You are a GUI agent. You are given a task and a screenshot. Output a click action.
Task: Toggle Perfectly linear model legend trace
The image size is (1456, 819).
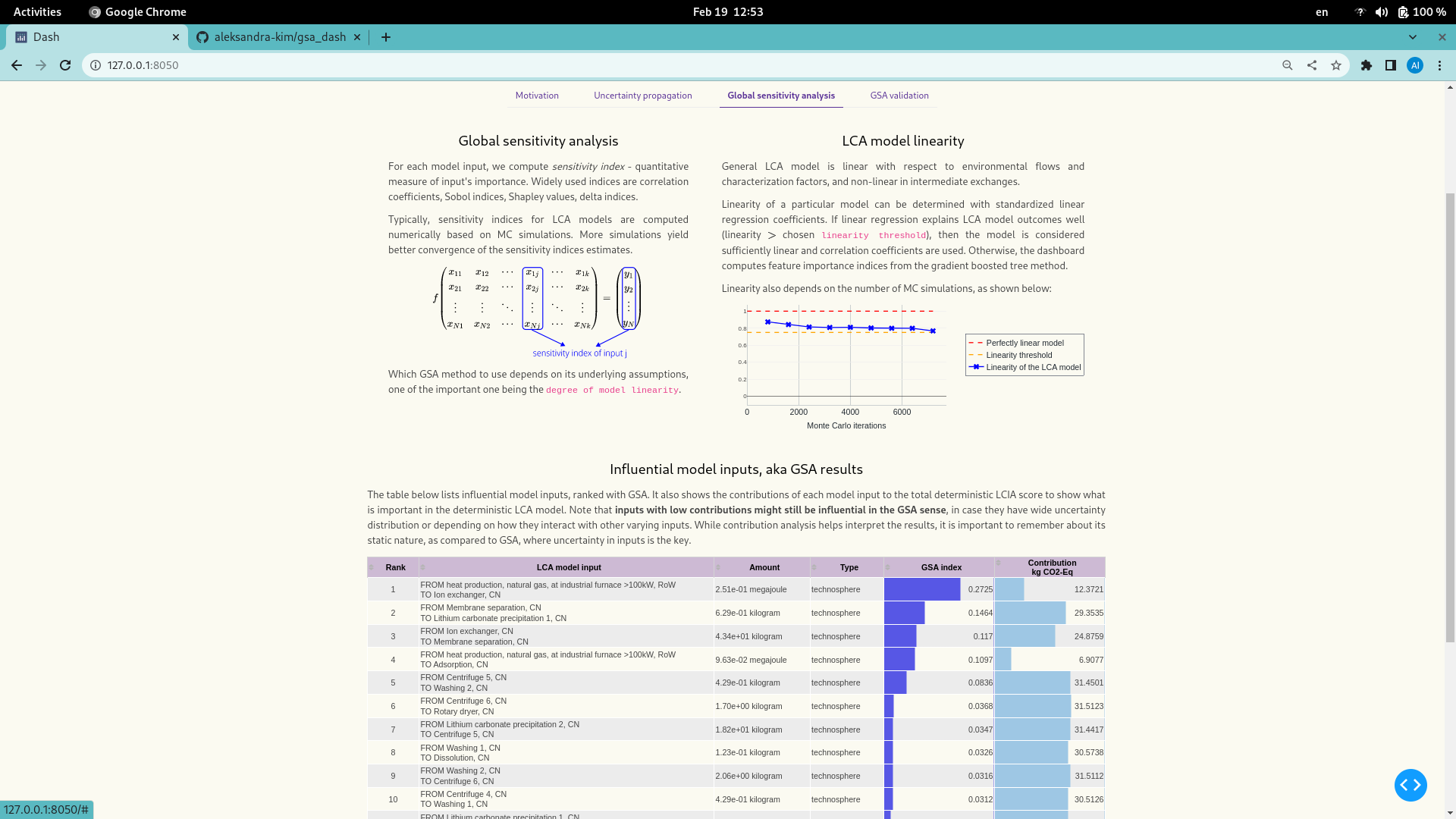1024,343
